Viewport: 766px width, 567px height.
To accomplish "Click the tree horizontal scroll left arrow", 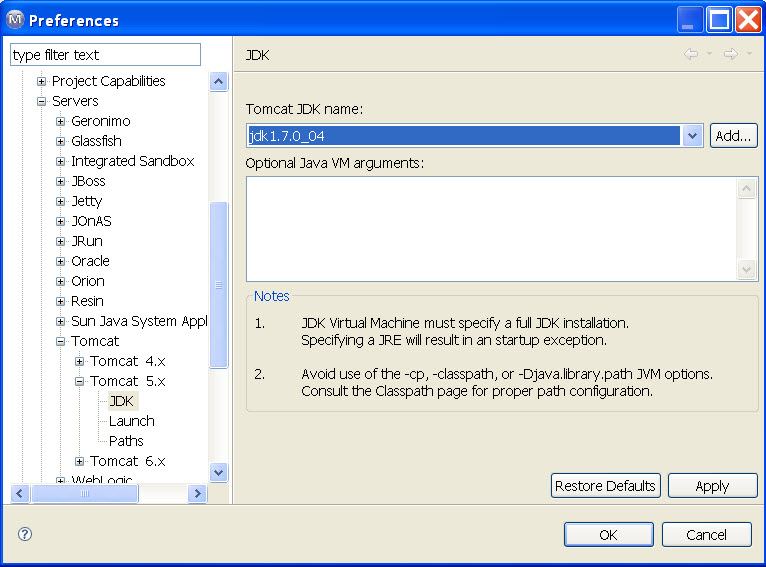I will tap(20, 494).
